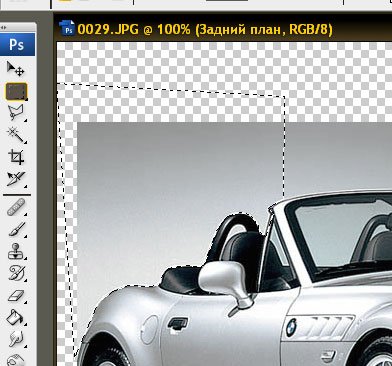Choose the Paint Bucket tool
This screenshot has height=366, width=392.
(x=16, y=317)
